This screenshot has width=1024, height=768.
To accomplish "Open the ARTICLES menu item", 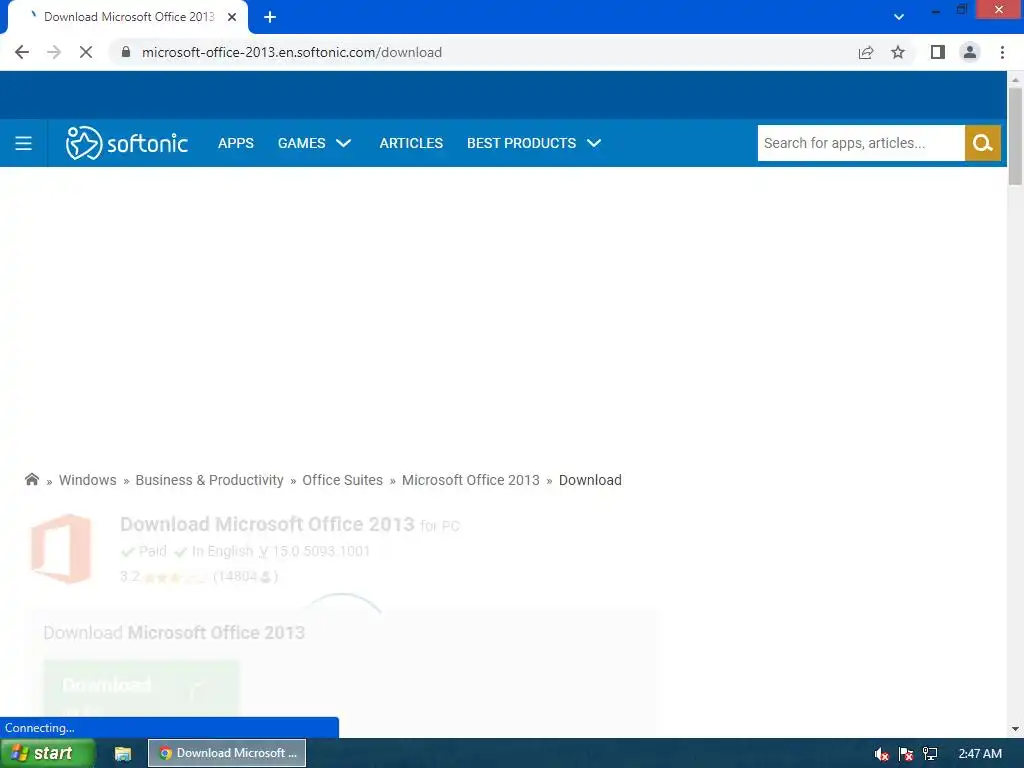I will click(x=411, y=143).
